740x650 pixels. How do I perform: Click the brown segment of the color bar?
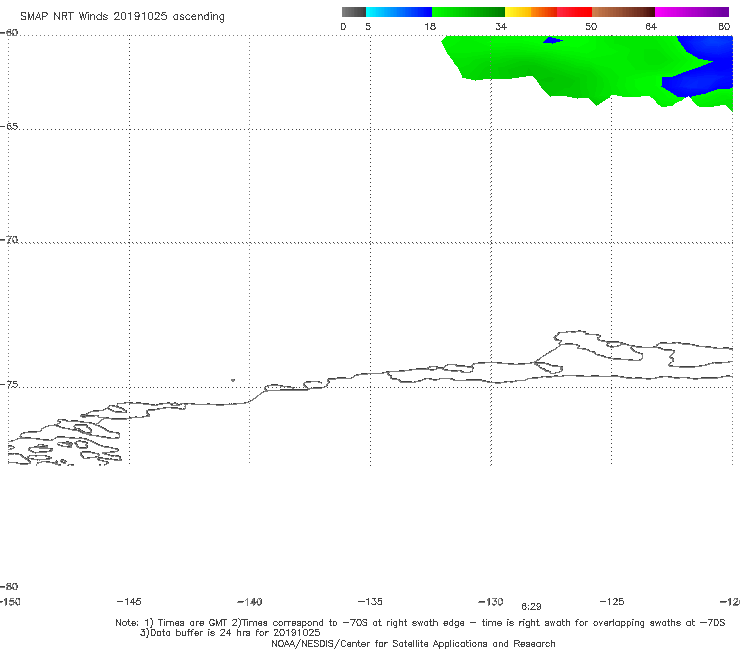[x=623, y=12]
